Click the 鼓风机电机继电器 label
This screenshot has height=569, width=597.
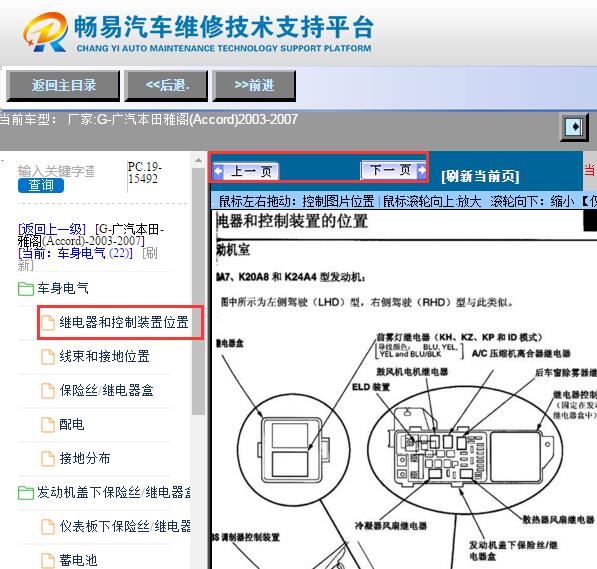(412, 371)
